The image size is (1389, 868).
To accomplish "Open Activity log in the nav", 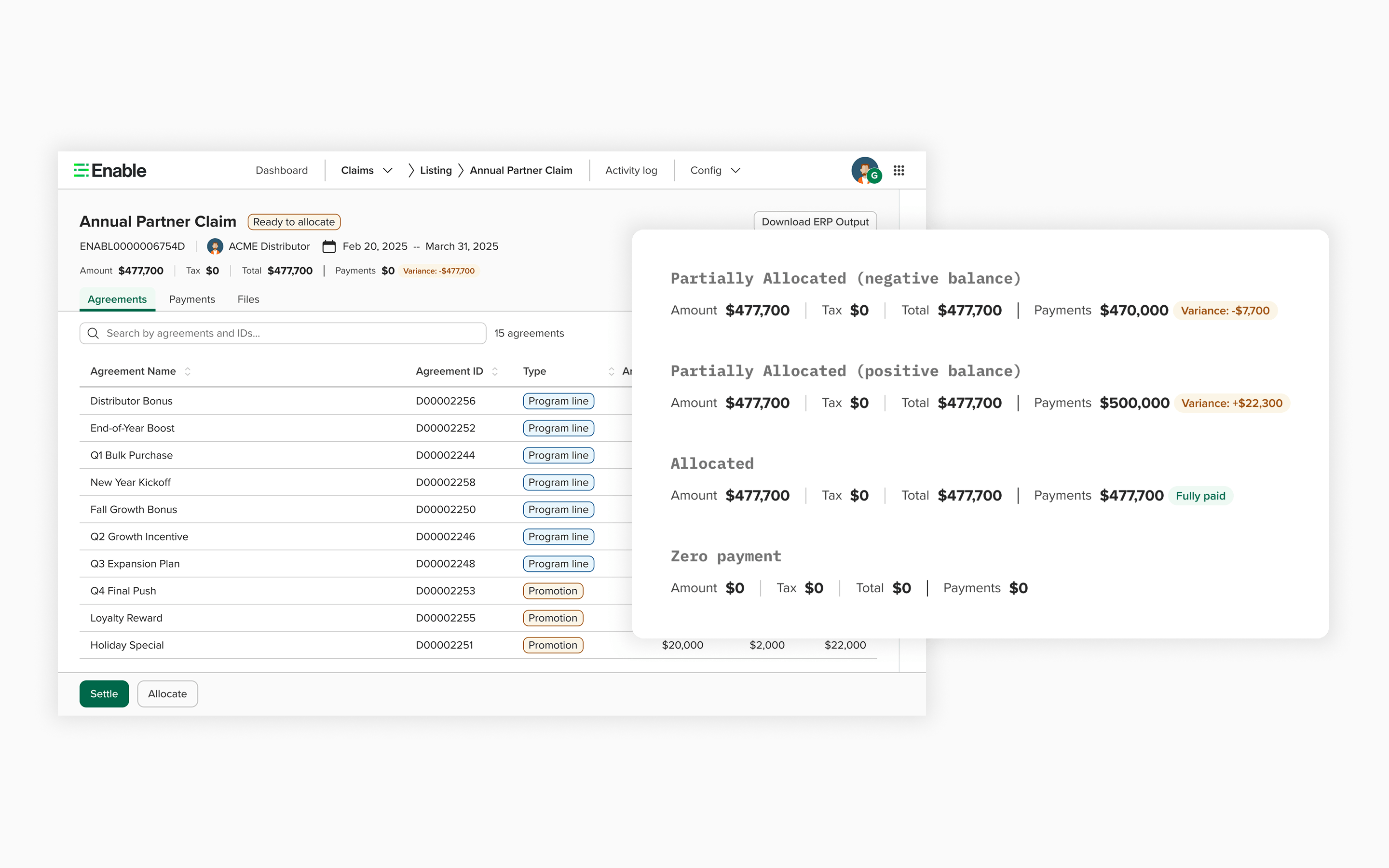I will pos(631,171).
